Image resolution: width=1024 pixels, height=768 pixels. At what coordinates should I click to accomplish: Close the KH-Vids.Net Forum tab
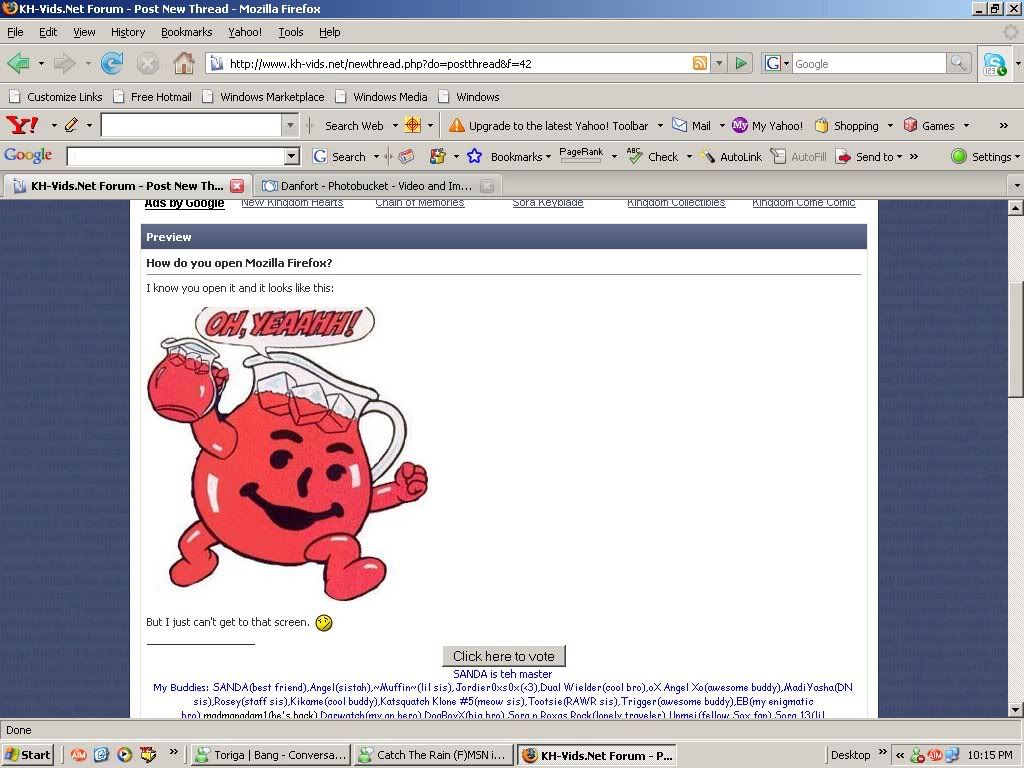tap(237, 185)
